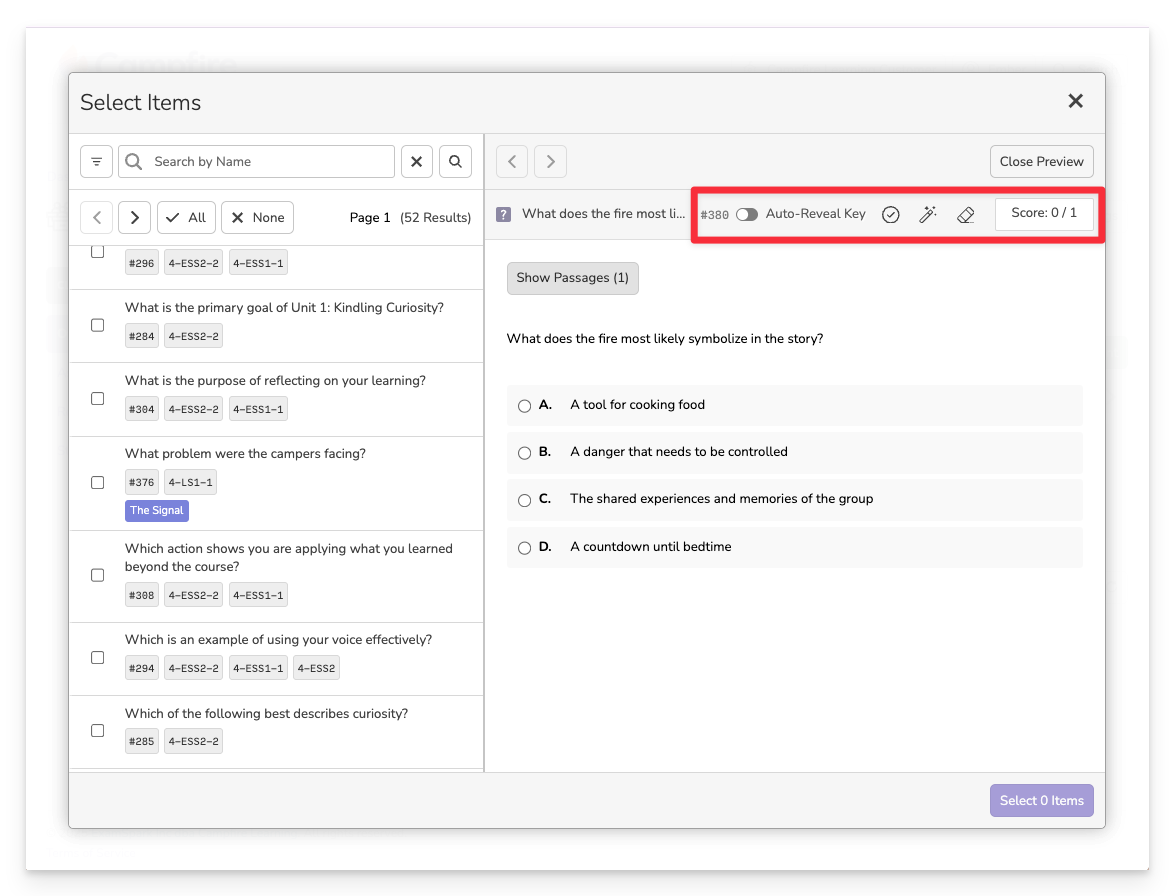Close the Select Items dialog
1175x896 pixels.
(x=1075, y=101)
